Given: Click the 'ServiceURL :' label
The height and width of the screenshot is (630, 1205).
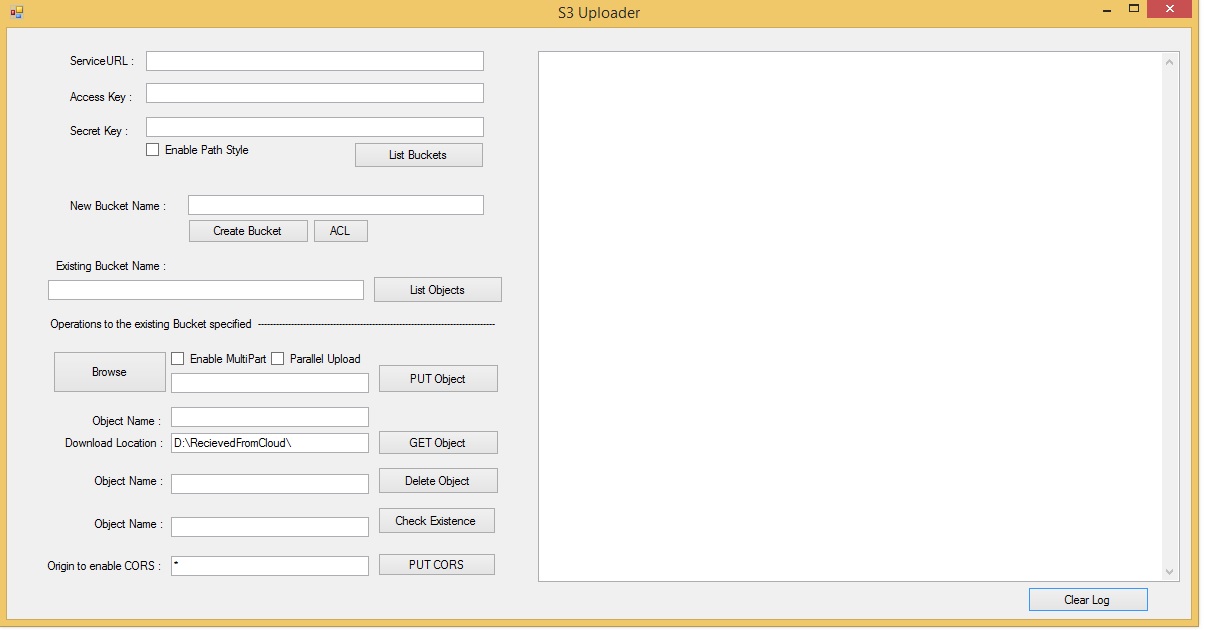Looking at the screenshot, I should click(102, 62).
